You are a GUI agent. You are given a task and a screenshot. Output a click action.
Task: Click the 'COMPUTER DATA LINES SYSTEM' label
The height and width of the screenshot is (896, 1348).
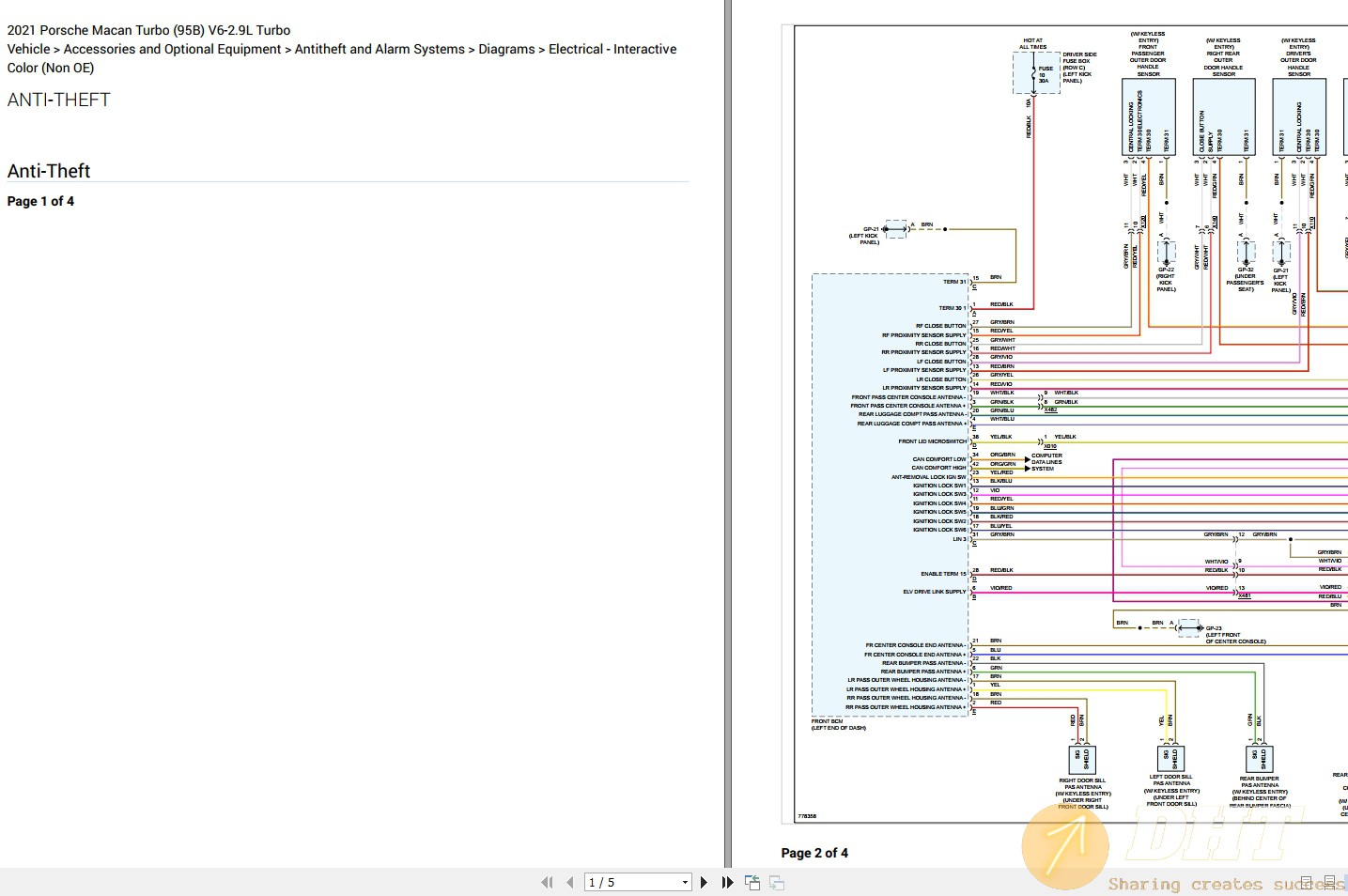(x=1046, y=462)
